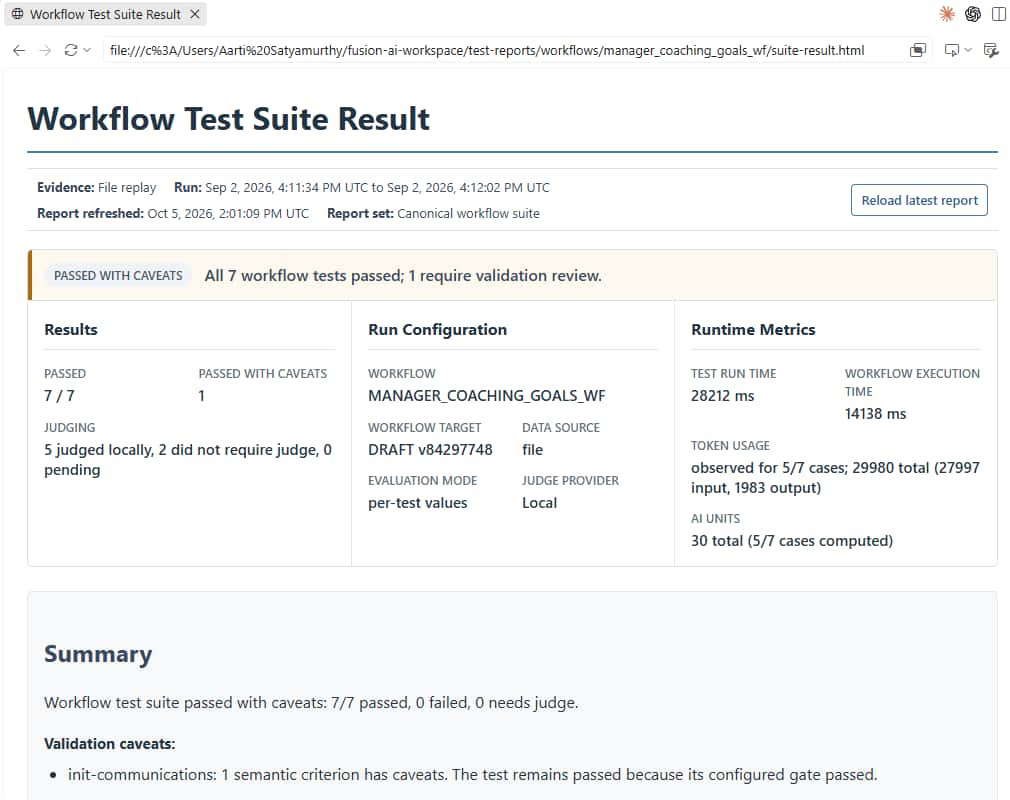Expand the dropdown next to the screen selection icon
Screen dimensions: 1010x800
[967, 50]
